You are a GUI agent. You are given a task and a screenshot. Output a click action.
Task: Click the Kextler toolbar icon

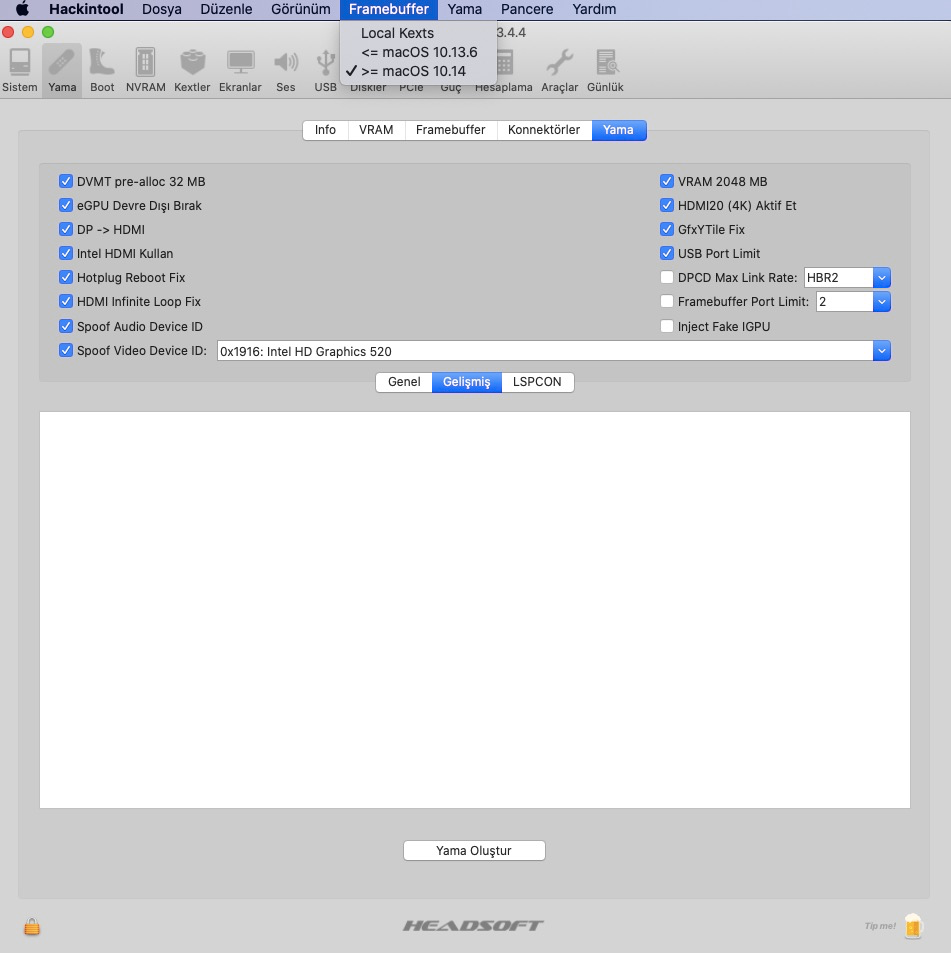click(192, 69)
